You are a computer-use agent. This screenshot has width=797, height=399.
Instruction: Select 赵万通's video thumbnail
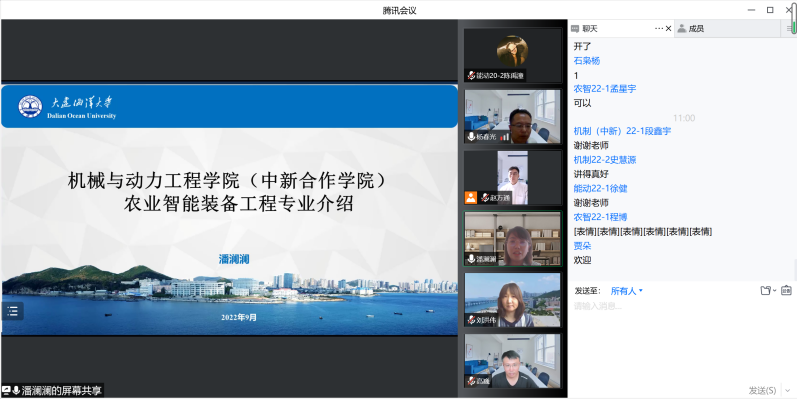pos(512,177)
